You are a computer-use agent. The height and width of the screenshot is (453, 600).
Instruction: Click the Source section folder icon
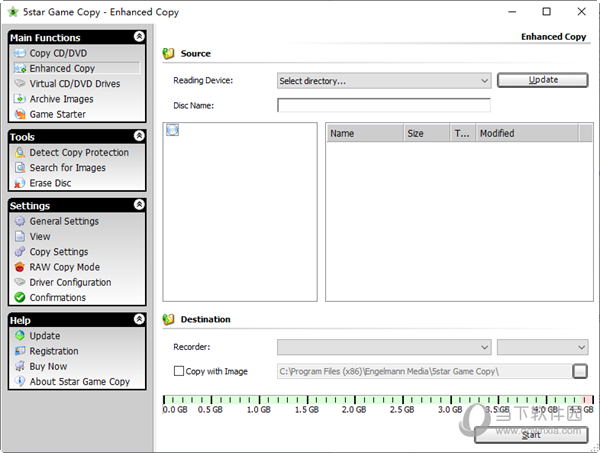[168, 53]
